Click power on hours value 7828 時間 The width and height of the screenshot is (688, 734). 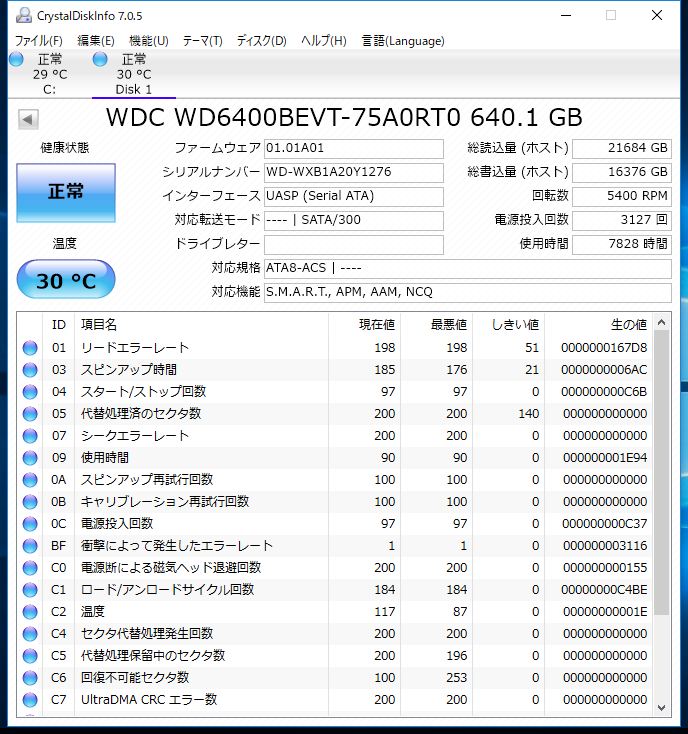(x=622, y=244)
